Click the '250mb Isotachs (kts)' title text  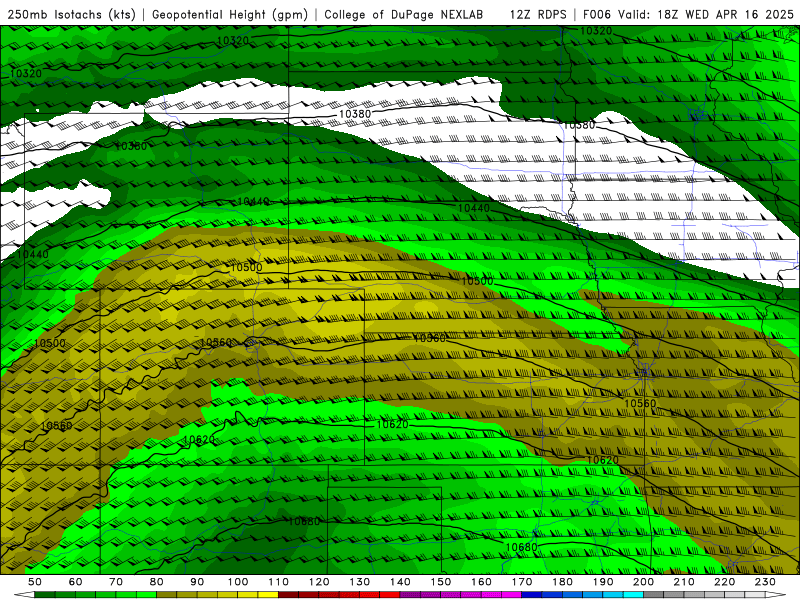pyautogui.click(x=71, y=14)
